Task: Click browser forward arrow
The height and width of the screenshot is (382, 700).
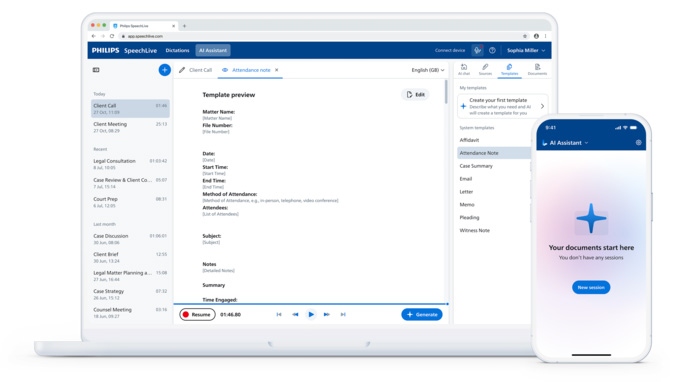Action: [103, 36]
